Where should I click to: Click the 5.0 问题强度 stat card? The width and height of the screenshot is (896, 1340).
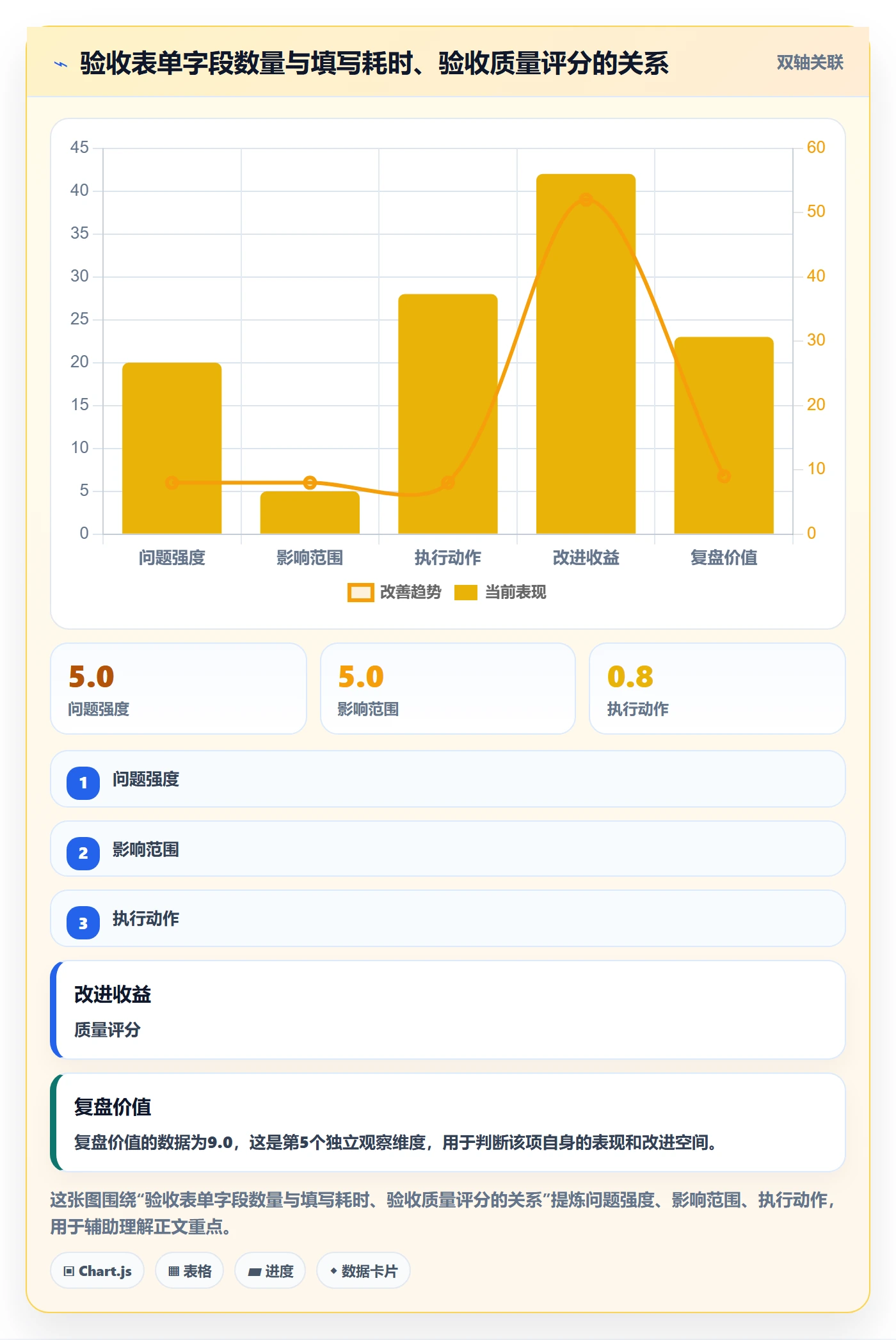tap(179, 689)
